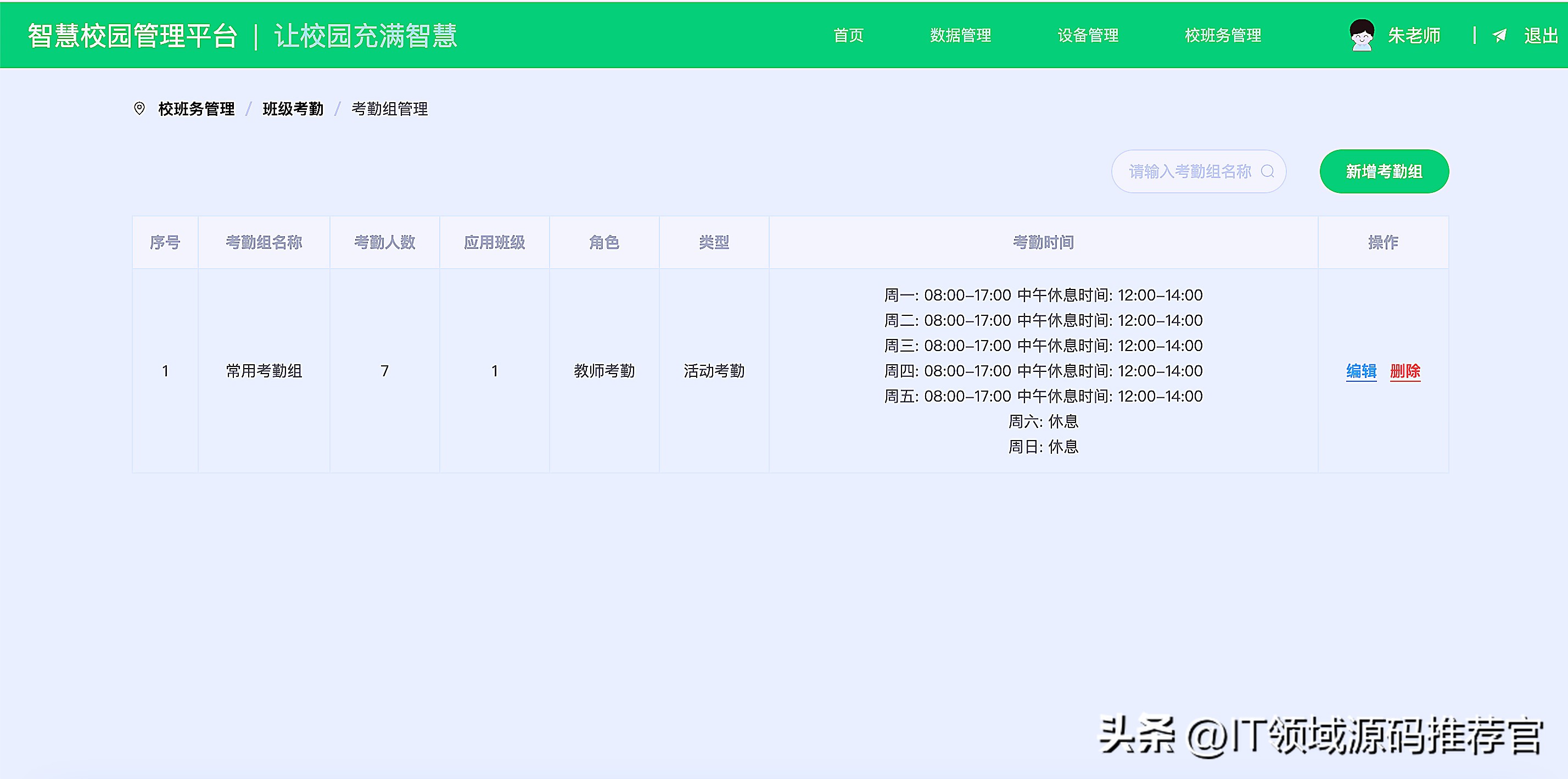Screen dimensions: 1568x779
Task: Click the paper plane icon beside 退出
Action: (x=1500, y=35)
